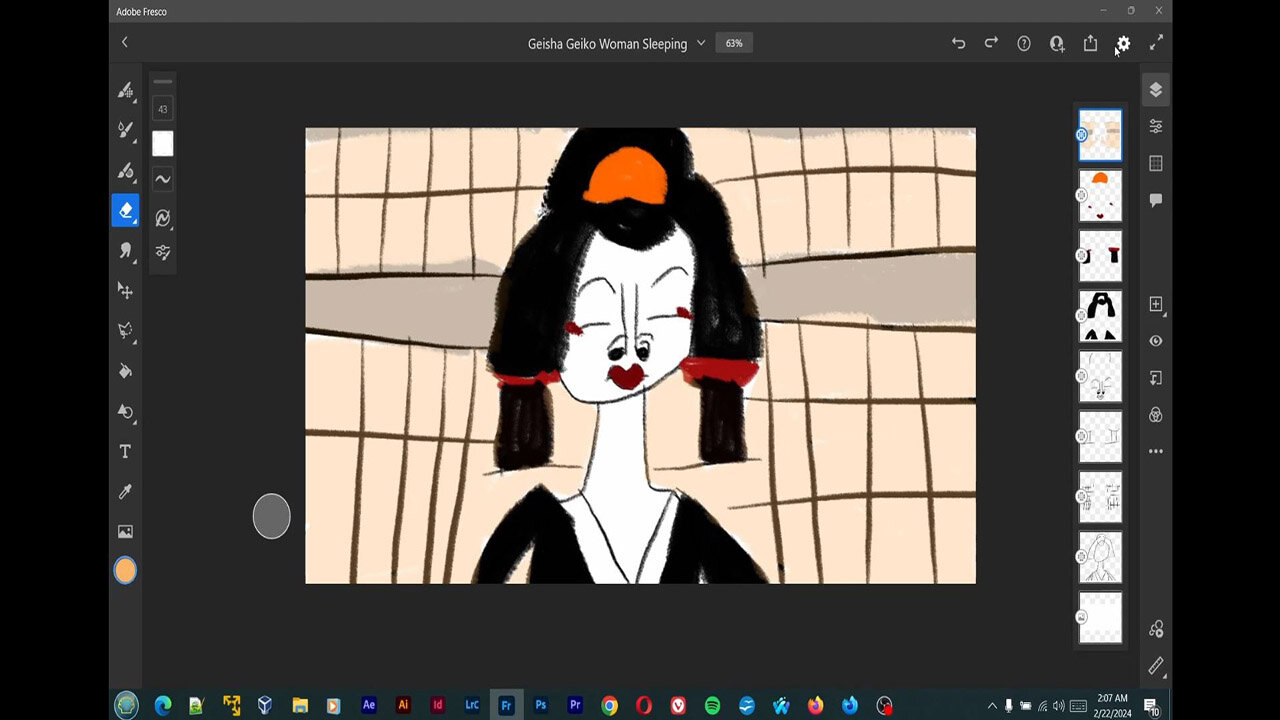Image resolution: width=1280 pixels, height=720 pixels.
Task: Click the Geisha Geiko Woman Sleeping title
Action: pyautogui.click(x=607, y=43)
